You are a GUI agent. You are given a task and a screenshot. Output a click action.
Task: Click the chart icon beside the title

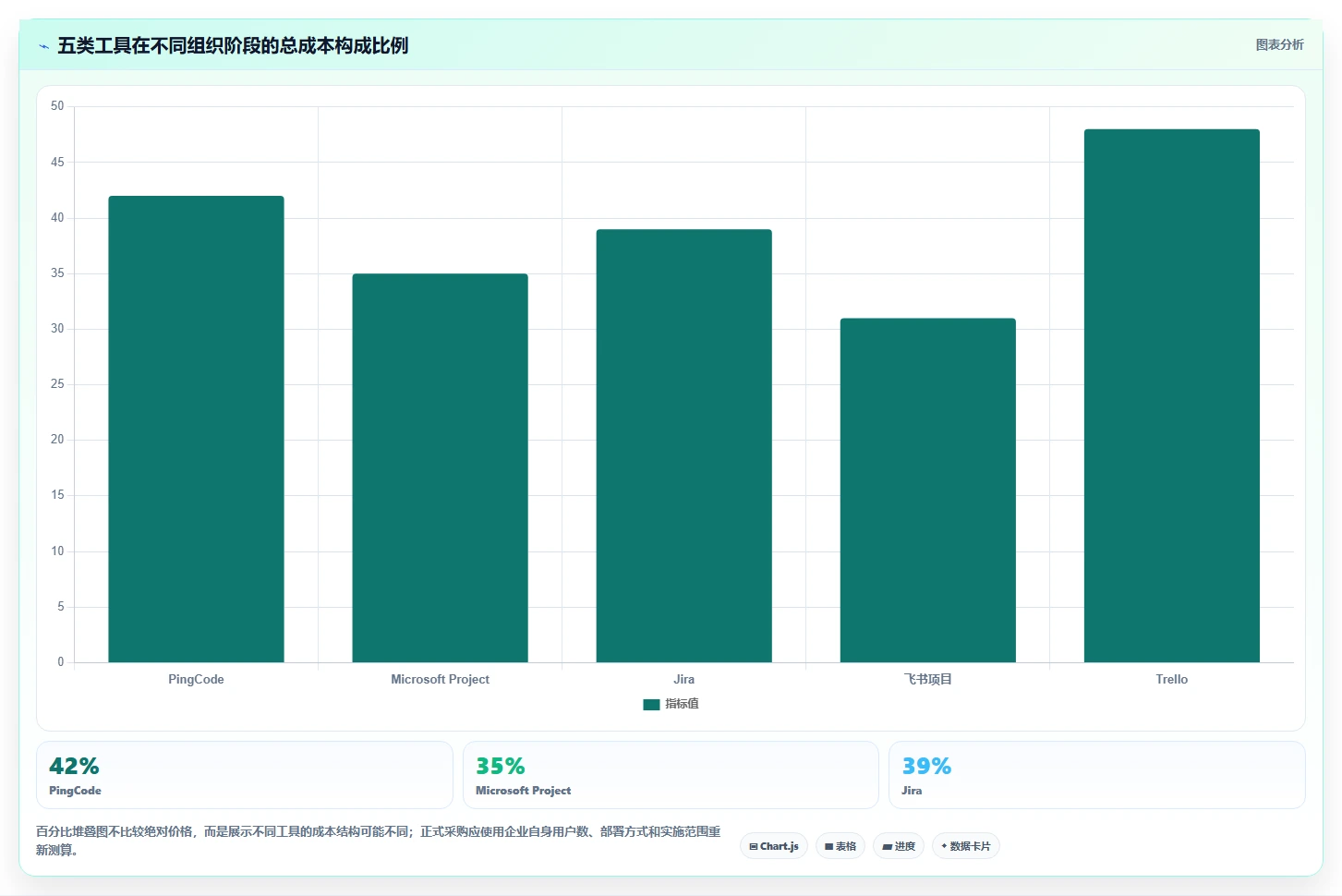point(44,46)
